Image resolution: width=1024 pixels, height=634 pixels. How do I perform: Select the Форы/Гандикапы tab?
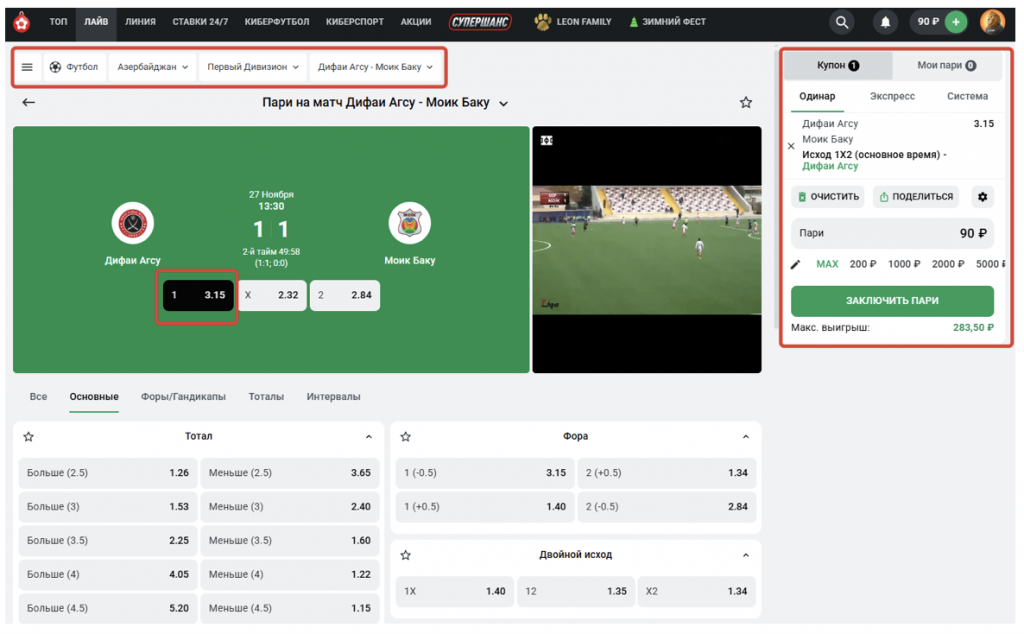[x=183, y=397]
